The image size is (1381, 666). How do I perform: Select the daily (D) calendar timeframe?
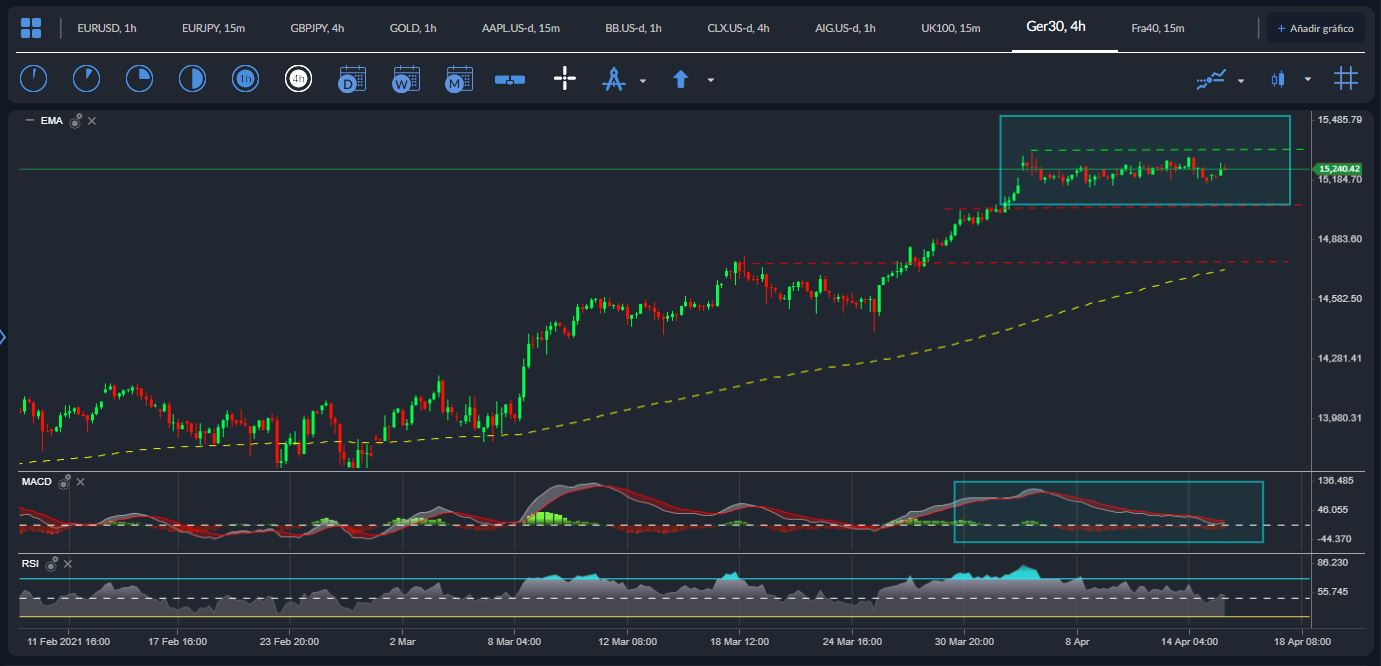coord(352,79)
